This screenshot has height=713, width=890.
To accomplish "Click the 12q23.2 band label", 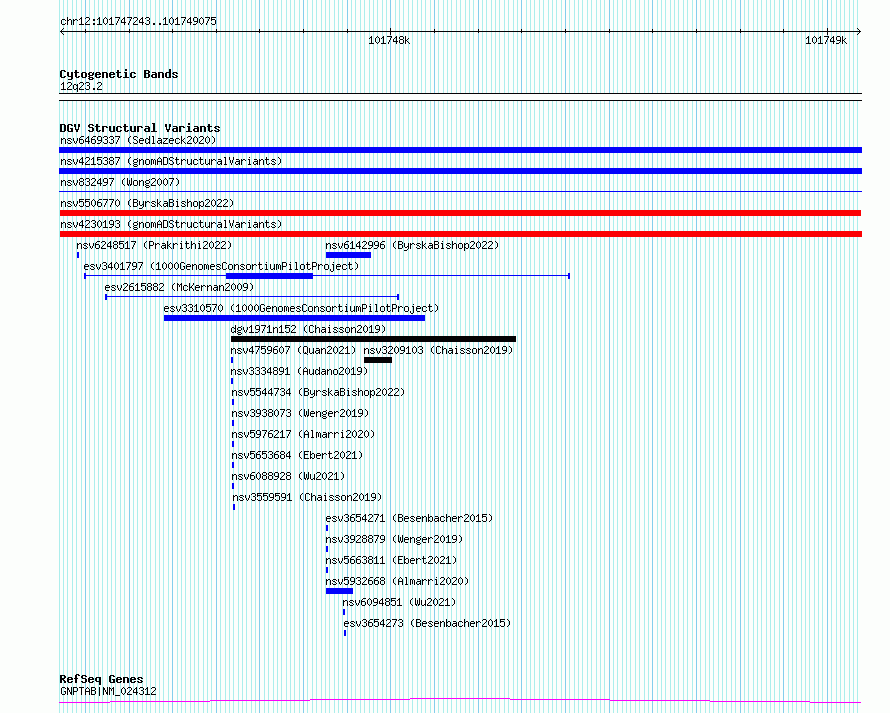I will point(81,86).
